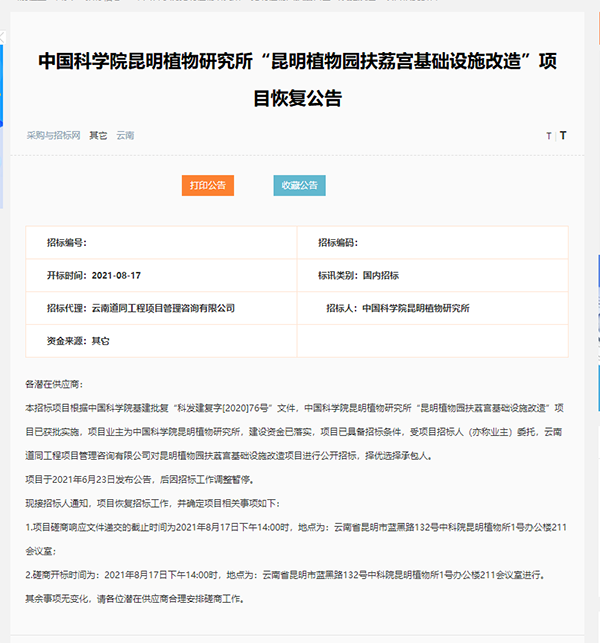
Task: Click the 打印公告 print button
Action: point(207,185)
